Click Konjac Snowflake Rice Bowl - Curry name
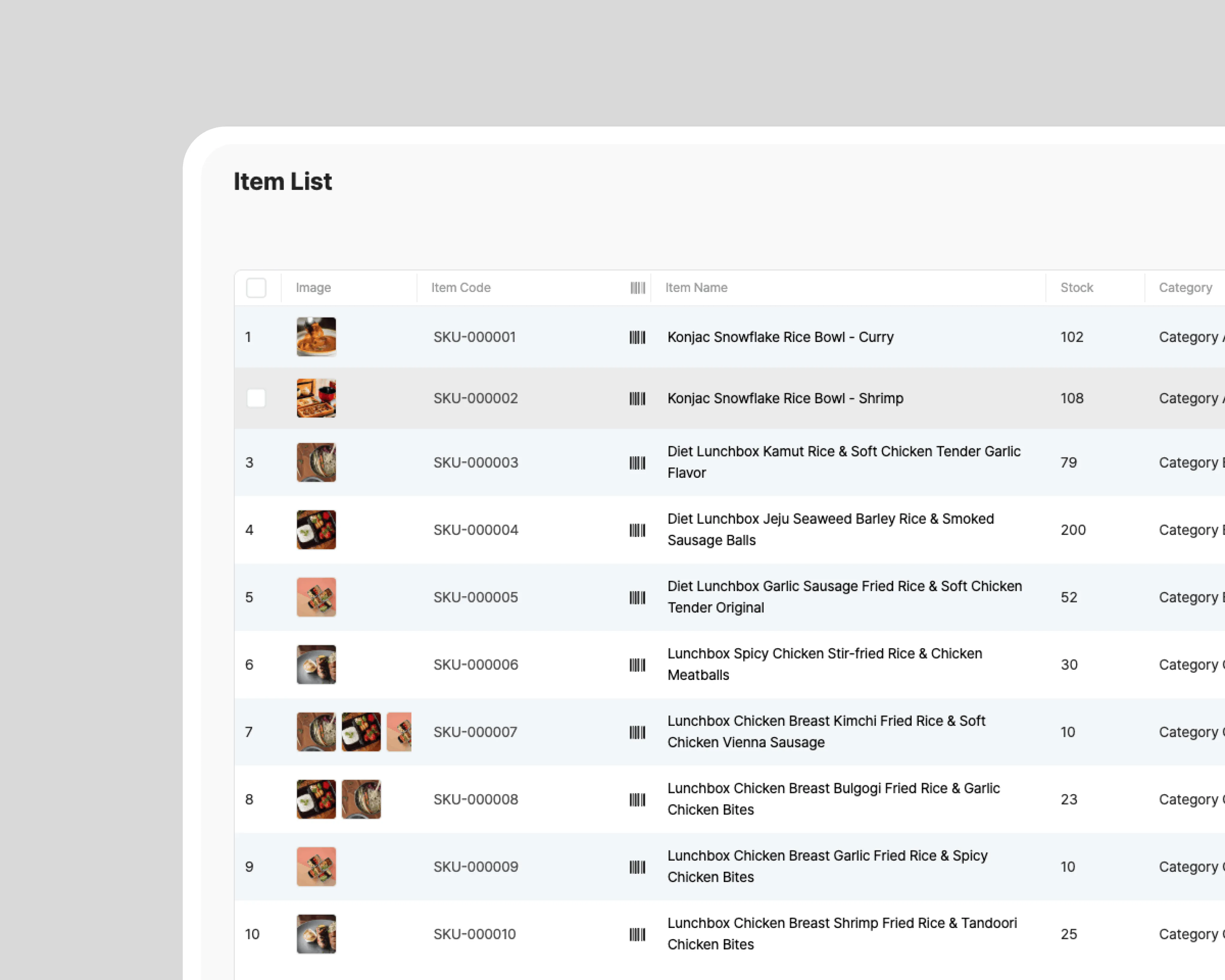The height and width of the screenshot is (980, 1225). 781,337
